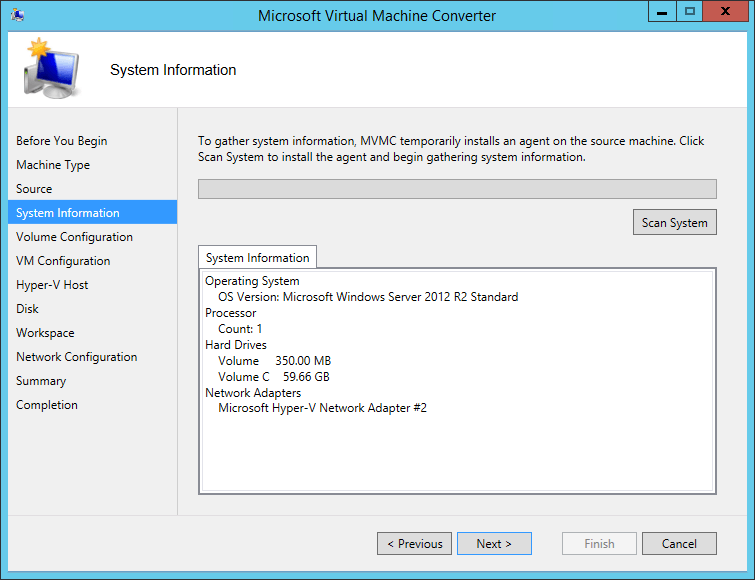Cancel the conversion wizard
Viewport: 755px width, 580px height.
click(x=679, y=543)
